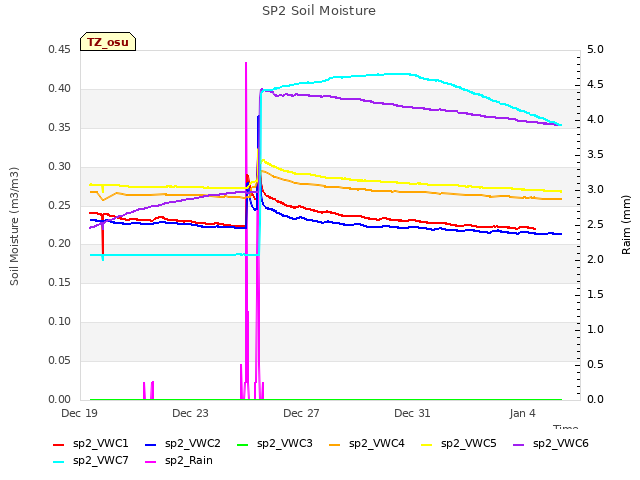Select the sp2_VWC4 legend label
Screen dimensions: 640x480
point(376,444)
